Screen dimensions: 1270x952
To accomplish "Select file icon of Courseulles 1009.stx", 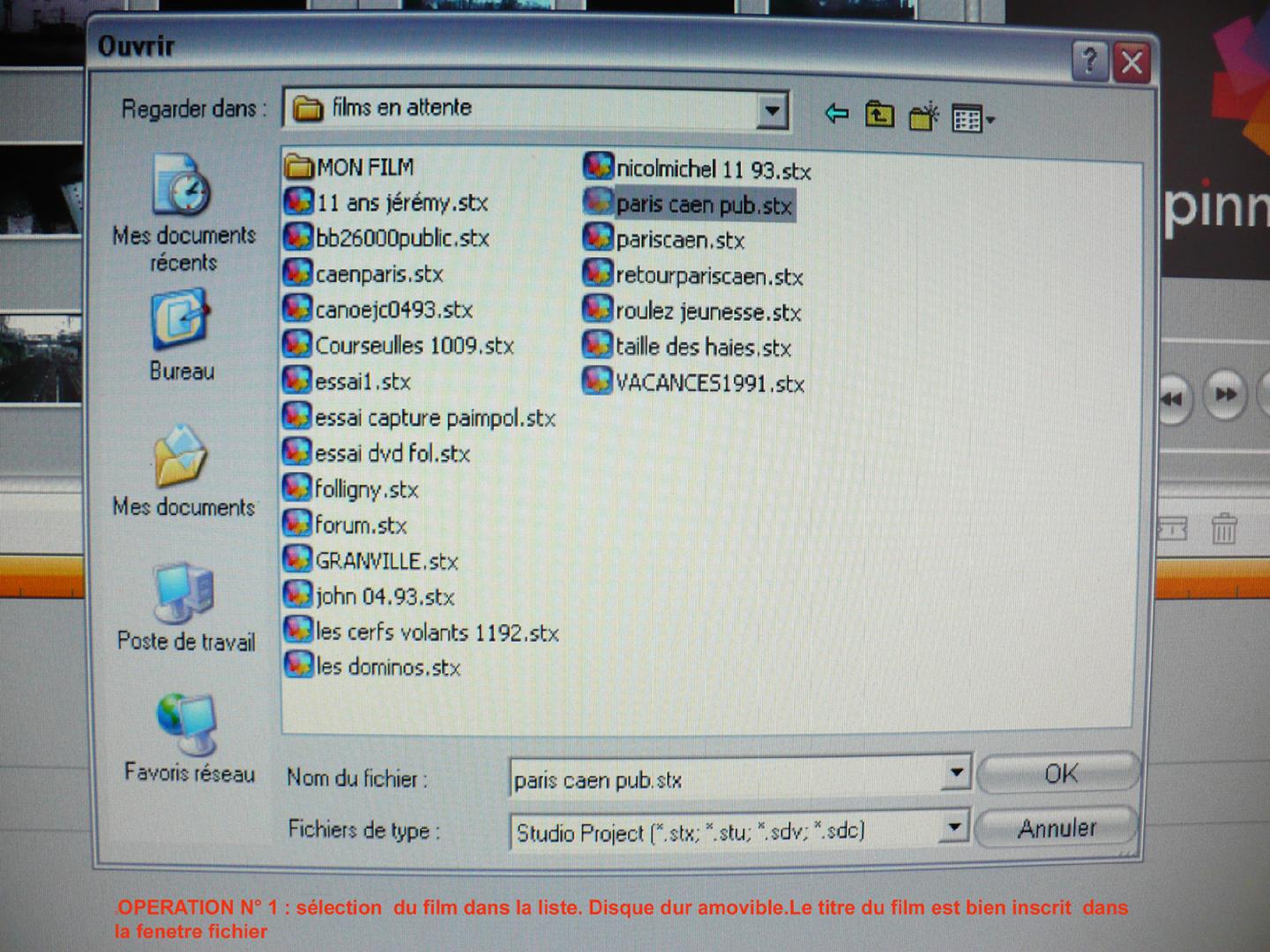I will [298, 345].
